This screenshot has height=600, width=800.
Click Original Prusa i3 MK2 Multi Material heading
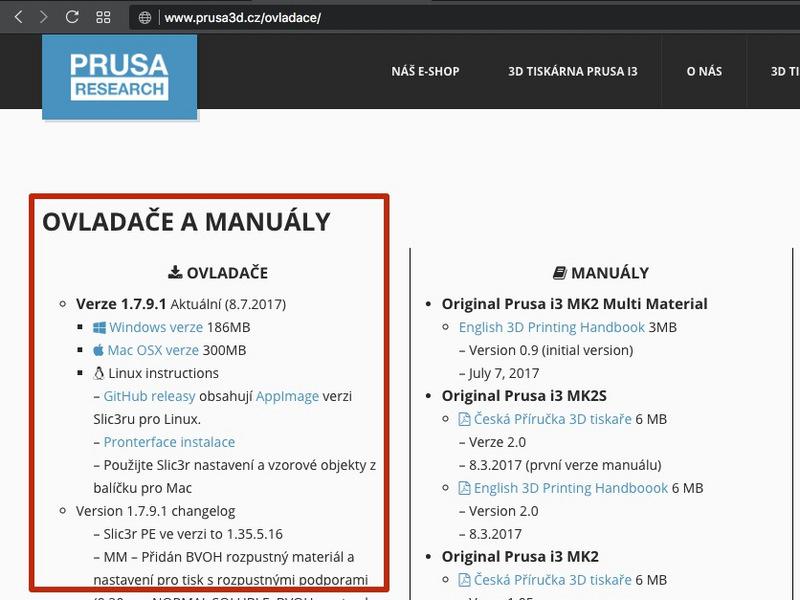coord(574,304)
